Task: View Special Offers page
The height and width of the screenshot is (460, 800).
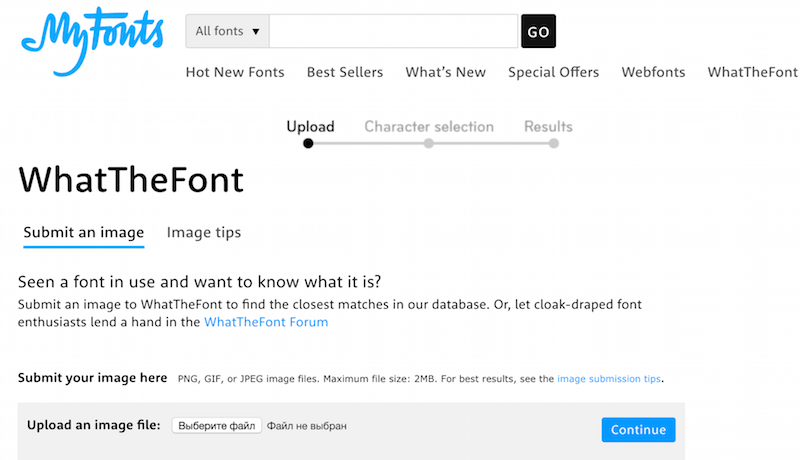Action: coord(553,72)
